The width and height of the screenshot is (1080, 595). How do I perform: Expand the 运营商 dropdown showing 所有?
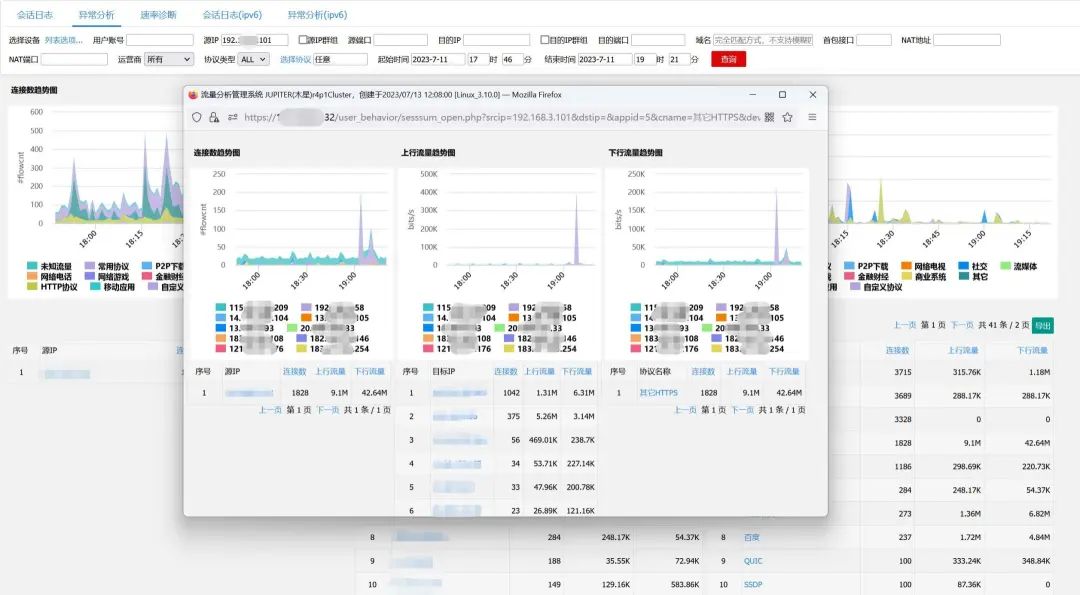click(168, 60)
